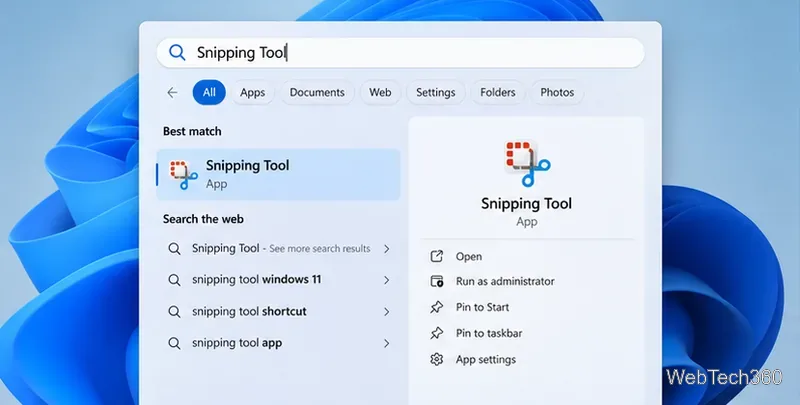Expand chevron next to 'snipping tool shortcut'

[x=387, y=312]
